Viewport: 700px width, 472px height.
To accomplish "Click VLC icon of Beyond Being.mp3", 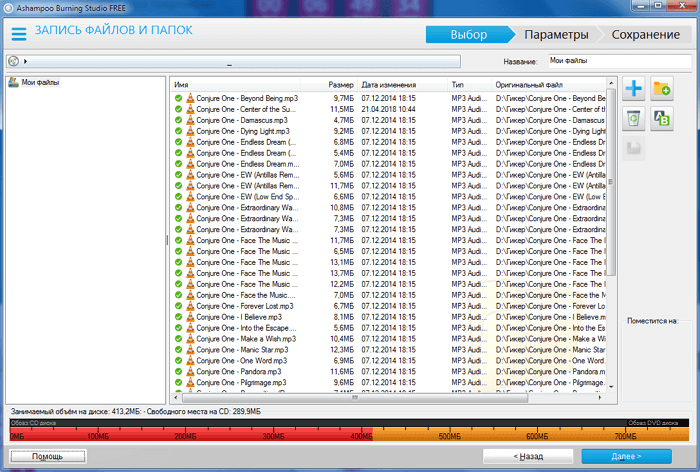I will 188,99.
